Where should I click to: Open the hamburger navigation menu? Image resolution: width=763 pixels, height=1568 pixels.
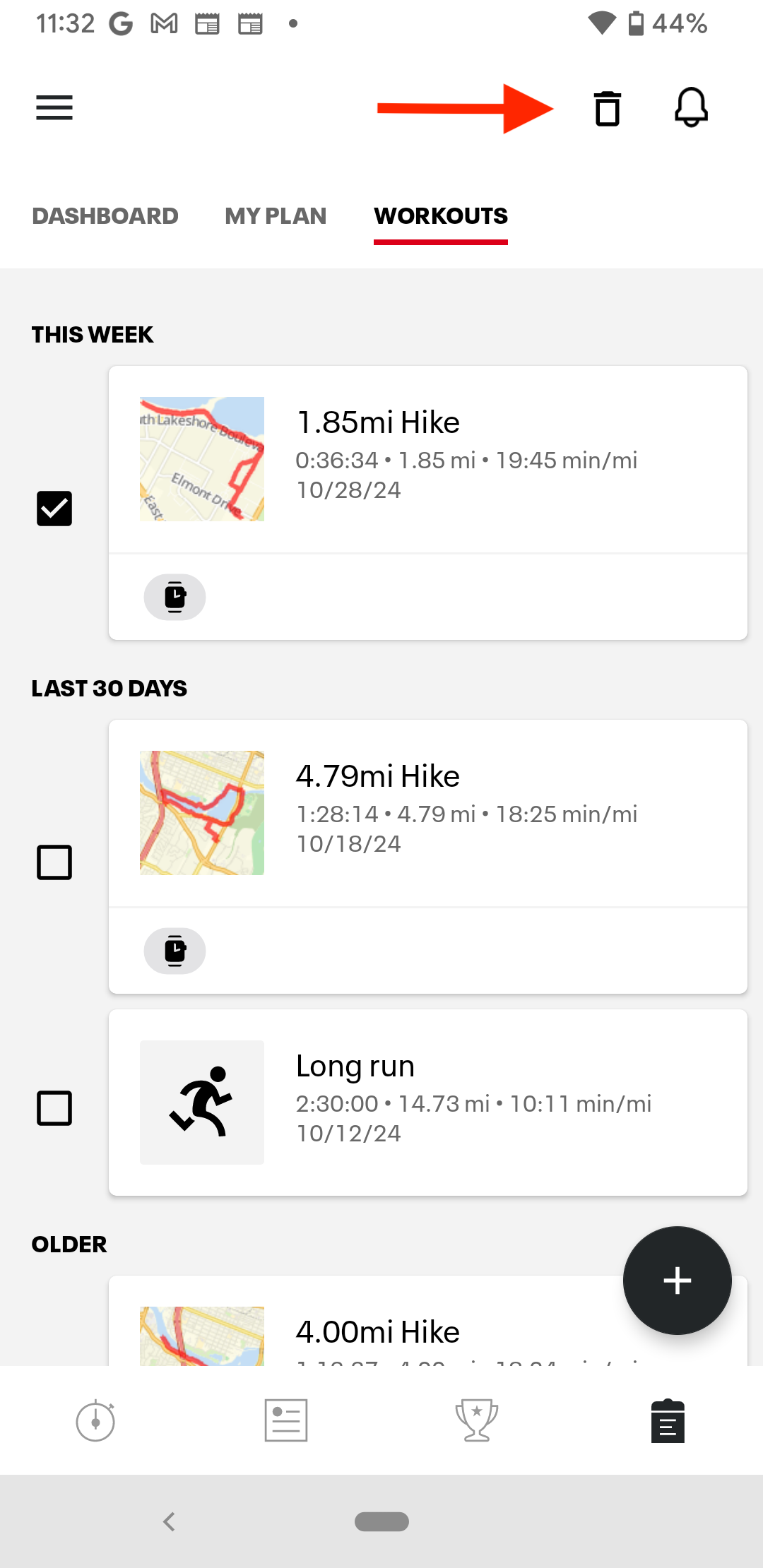(54, 108)
